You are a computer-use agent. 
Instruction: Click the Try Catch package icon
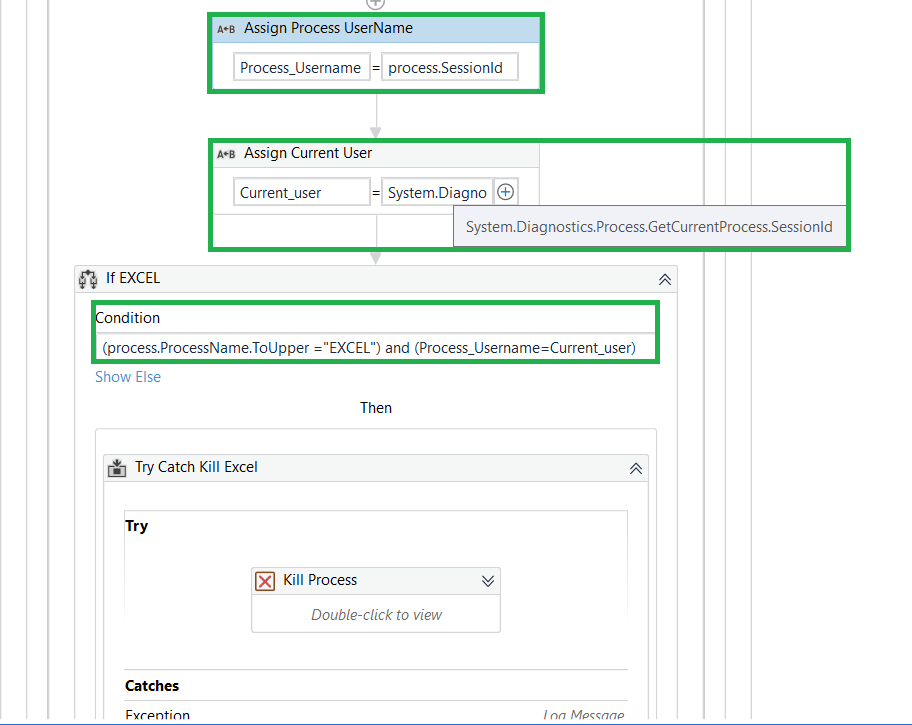pyautogui.click(x=117, y=467)
